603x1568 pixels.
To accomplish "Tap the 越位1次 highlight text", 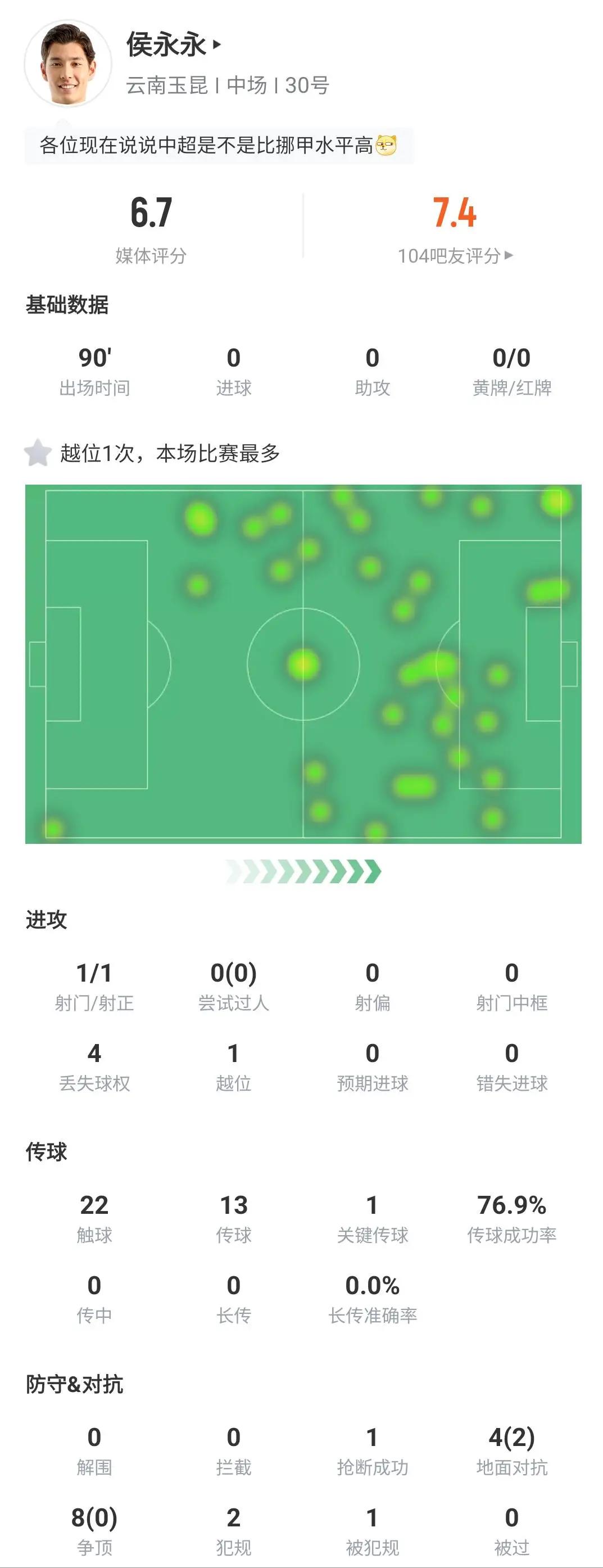I will pos(170,453).
